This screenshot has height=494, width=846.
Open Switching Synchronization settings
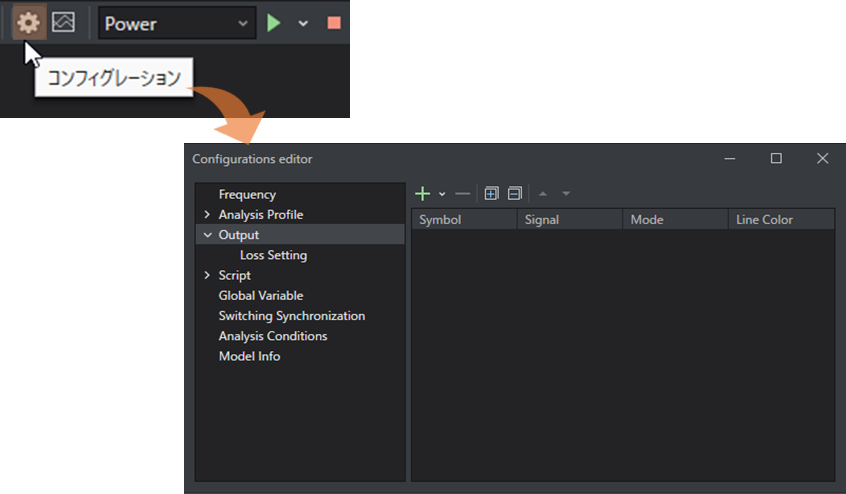291,316
